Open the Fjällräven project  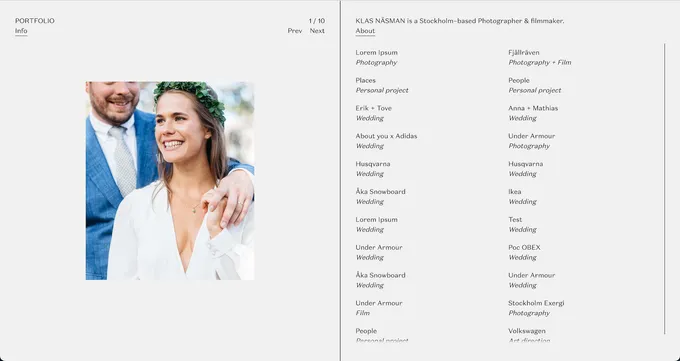(539, 57)
